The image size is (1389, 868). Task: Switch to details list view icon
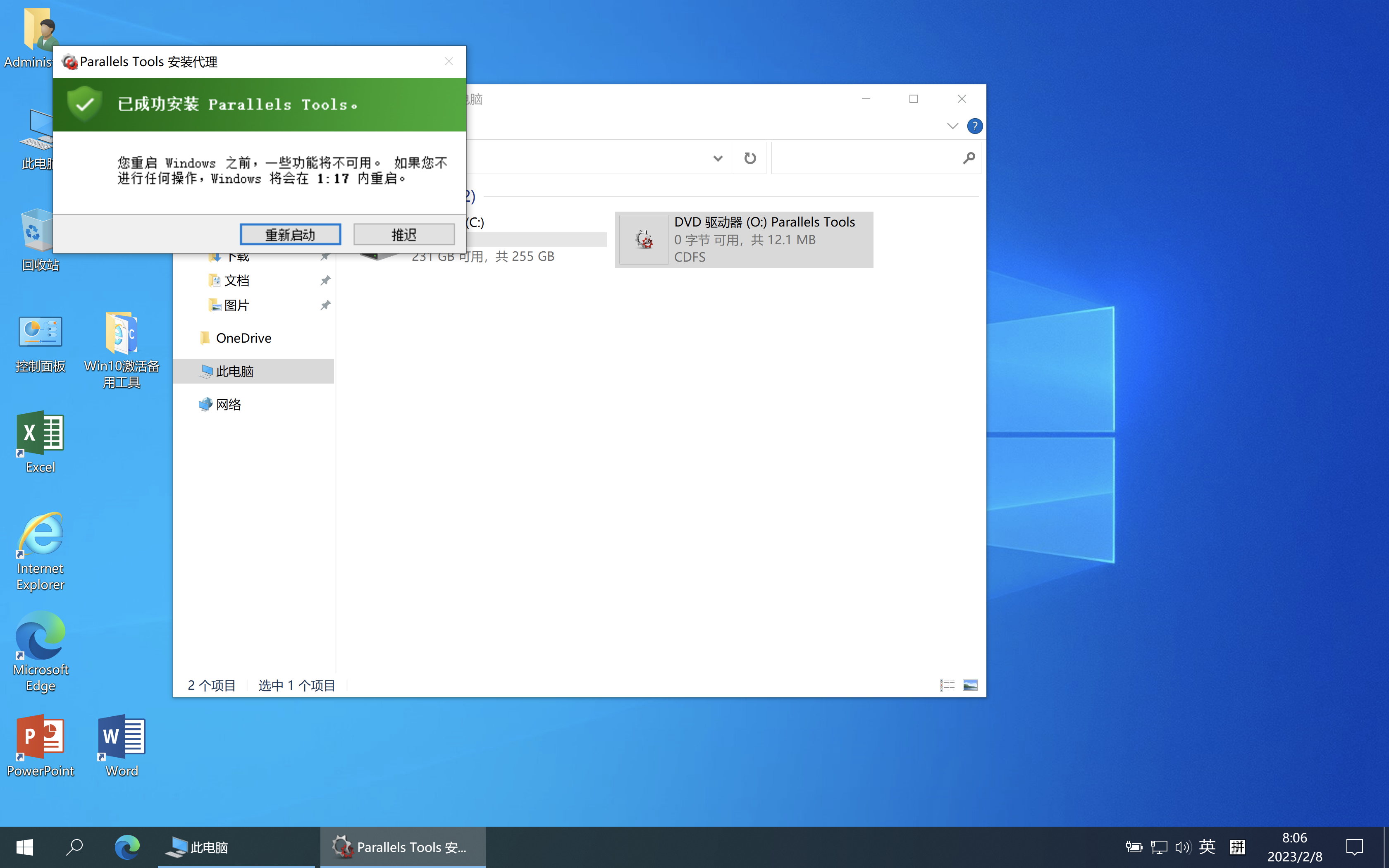pos(947,685)
